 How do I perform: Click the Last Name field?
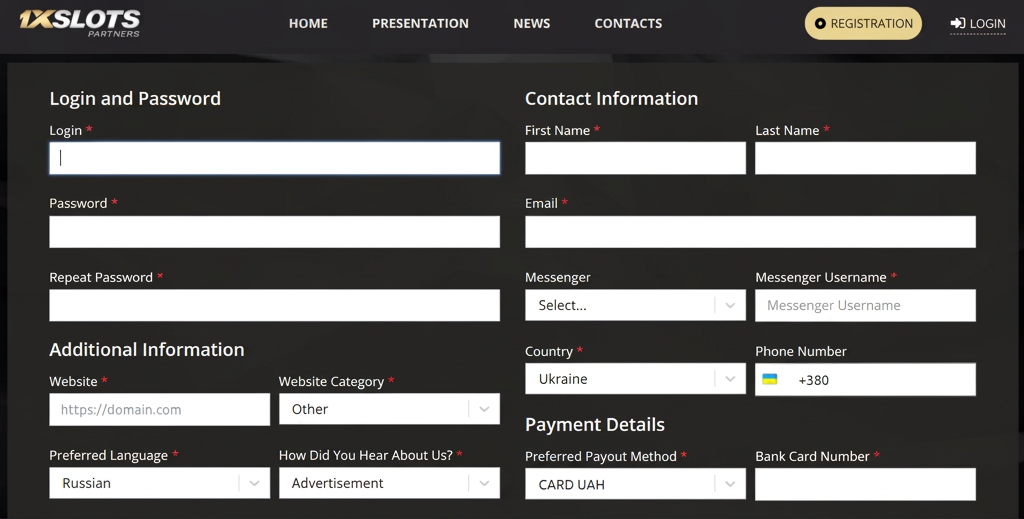865,158
